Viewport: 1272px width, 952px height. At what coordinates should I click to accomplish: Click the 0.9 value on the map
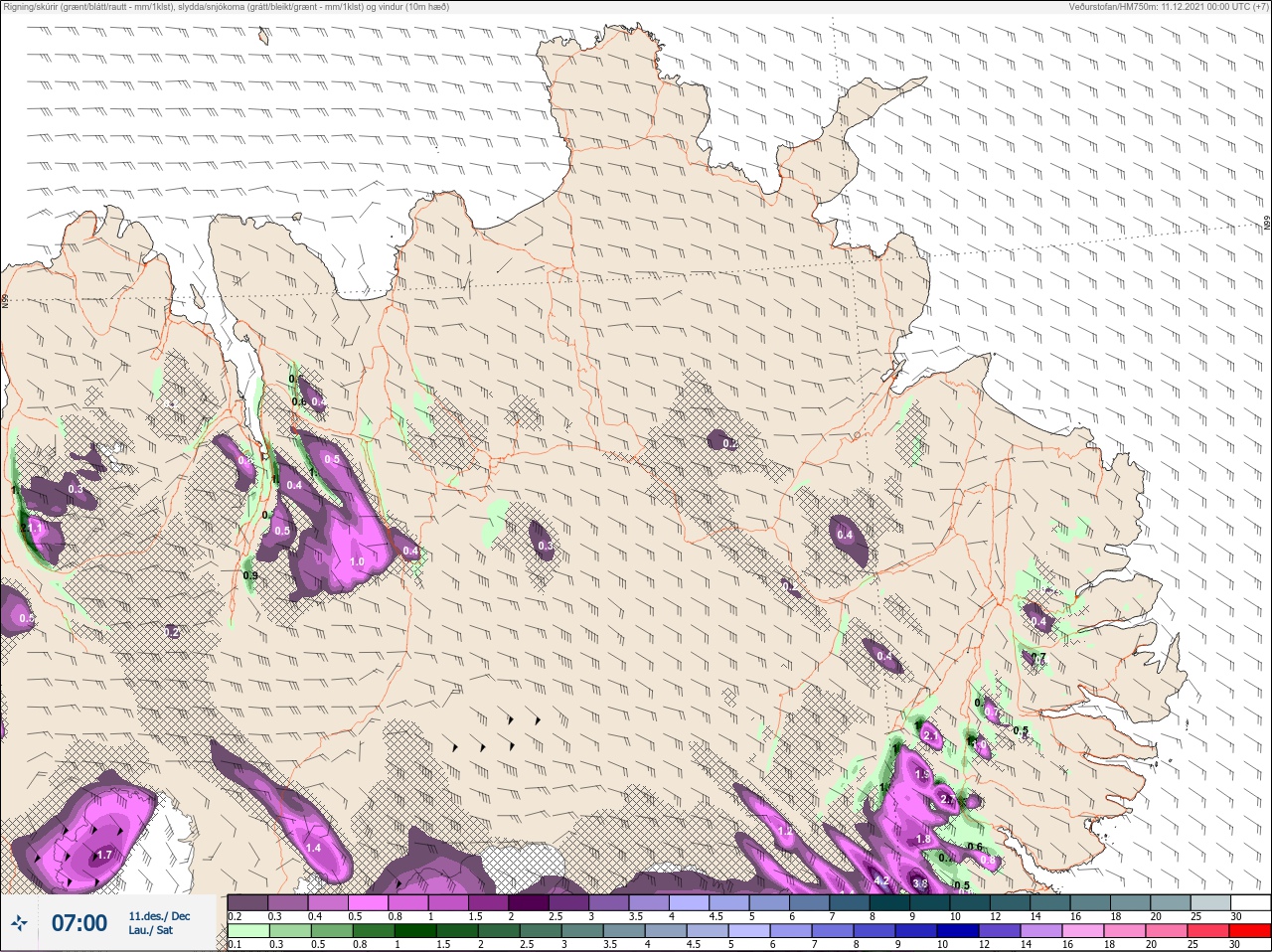(250, 575)
